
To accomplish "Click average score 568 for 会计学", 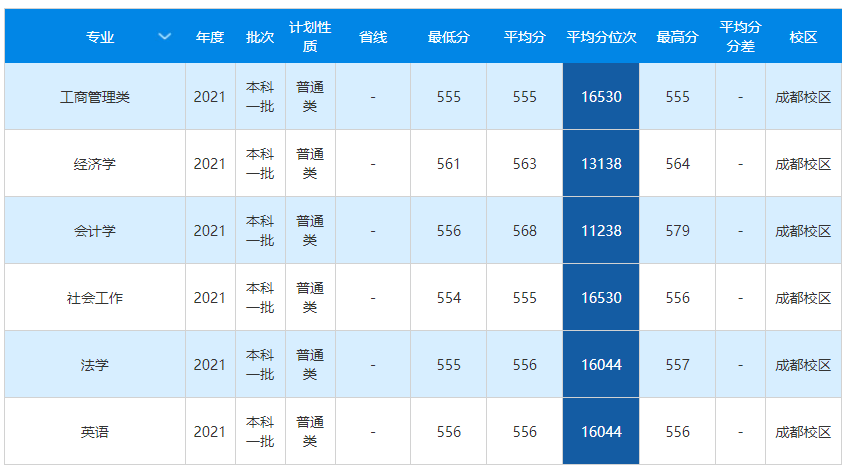I will click(x=525, y=231).
